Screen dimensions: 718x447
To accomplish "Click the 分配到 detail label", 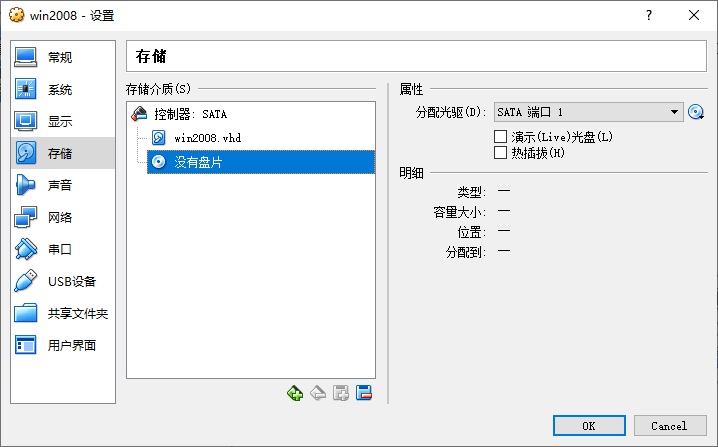I will tap(465, 252).
